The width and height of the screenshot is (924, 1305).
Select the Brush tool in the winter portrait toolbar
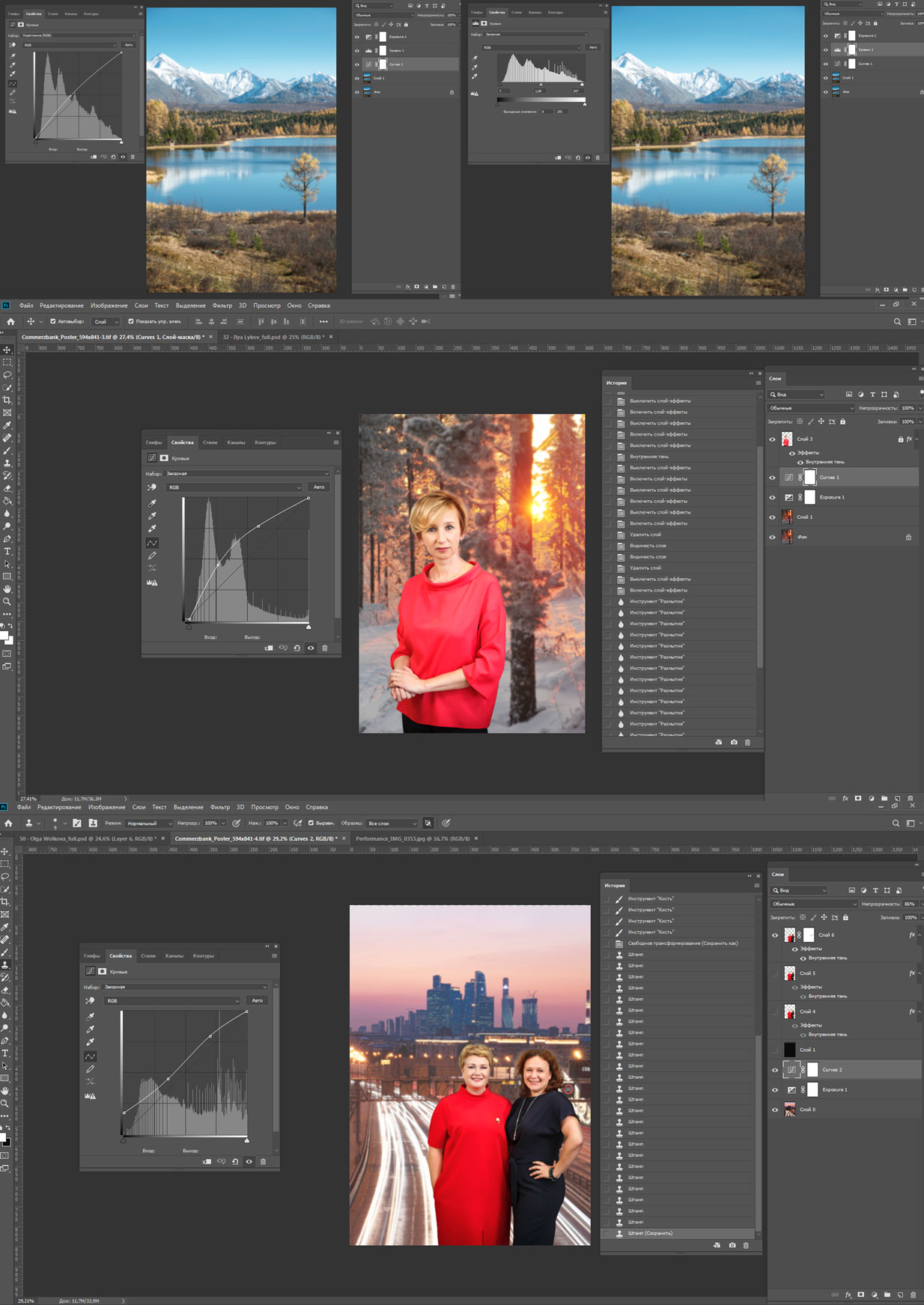(x=7, y=451)
